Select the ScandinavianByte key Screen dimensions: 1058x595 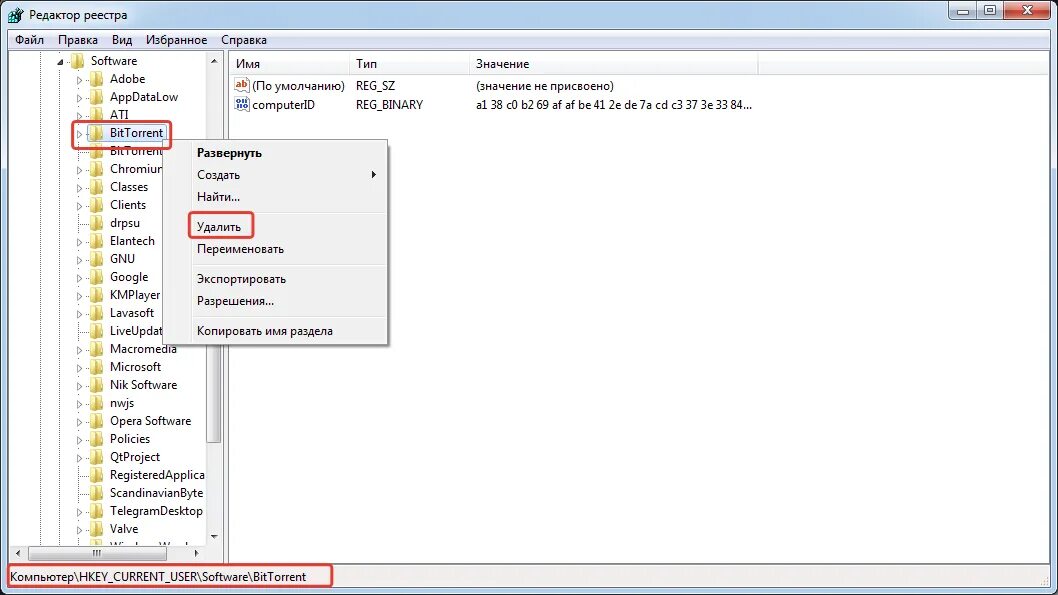[x=157, y=493]
